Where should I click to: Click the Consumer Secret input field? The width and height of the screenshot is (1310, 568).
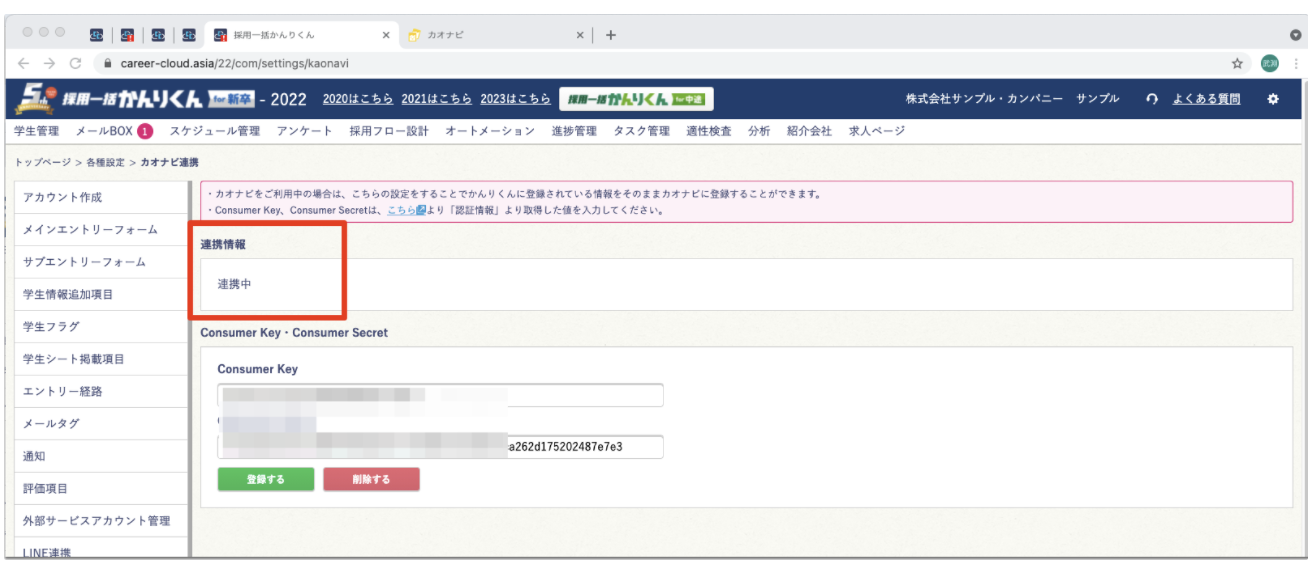pyautogui.click(x=440, y=446)
